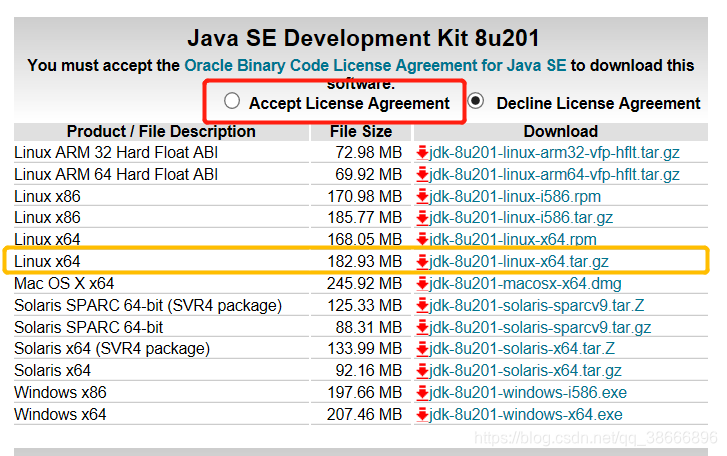Image resolution: width=727 pixels, height=456 pixels.
Task: Select the Linux ARM 32 Hard Float ABI description
Action: 116,152
